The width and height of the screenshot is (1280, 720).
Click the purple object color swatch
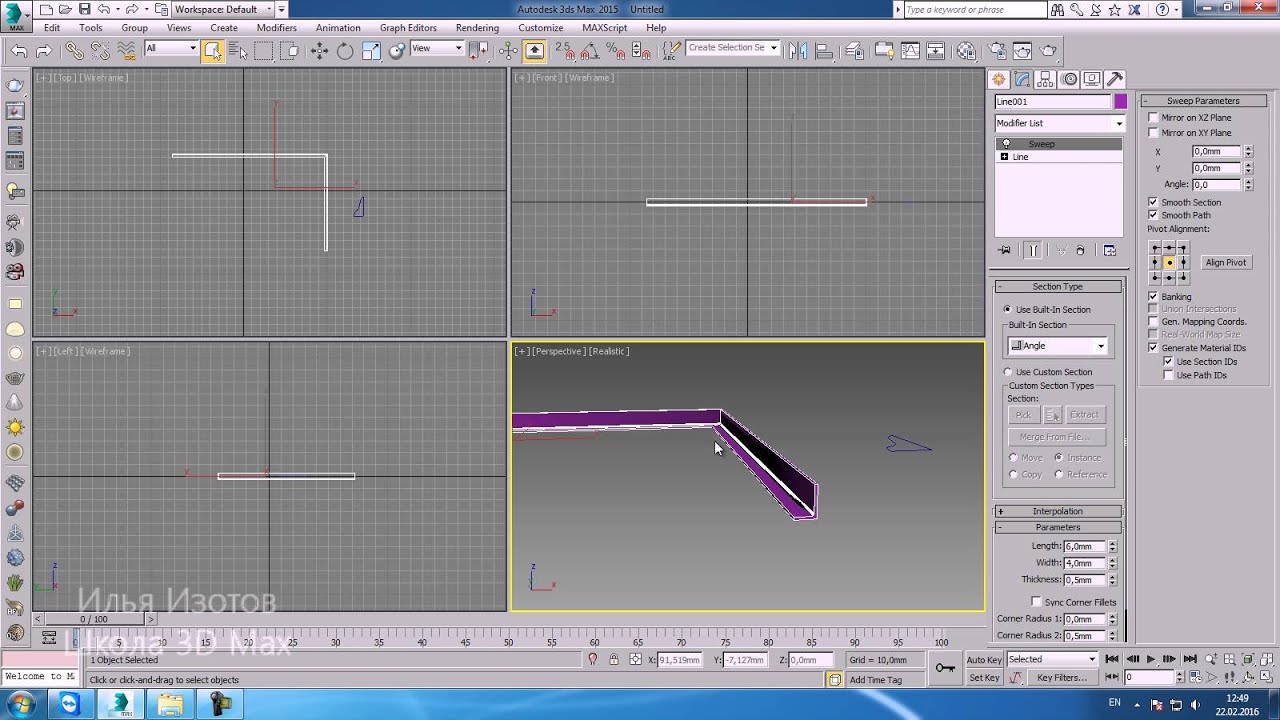1120,101
